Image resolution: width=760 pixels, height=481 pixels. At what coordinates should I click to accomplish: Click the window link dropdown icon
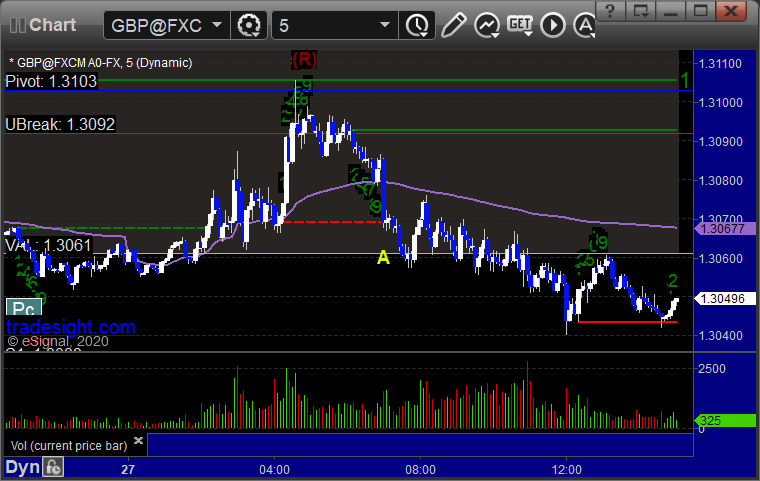click(x=641, y=10)
